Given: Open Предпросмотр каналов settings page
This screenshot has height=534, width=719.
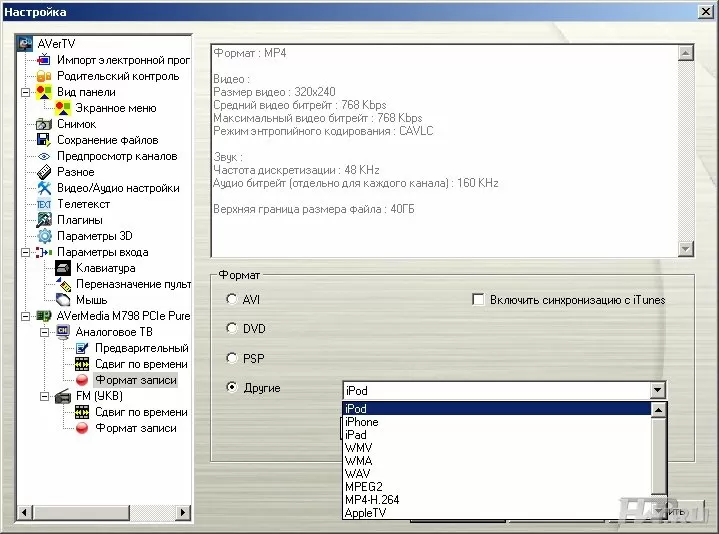Looking at the screenshot, I should click(x=116, y=156).
